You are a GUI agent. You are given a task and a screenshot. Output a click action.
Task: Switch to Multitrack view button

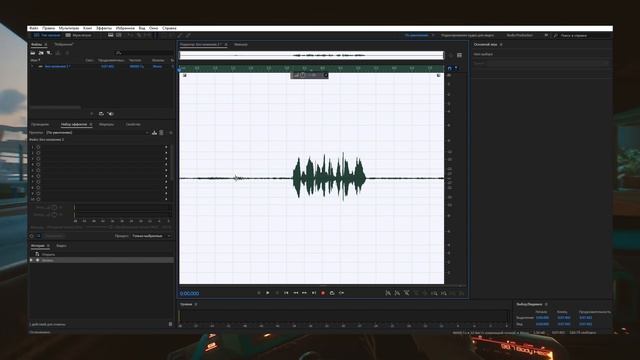(x=79, y=36)
